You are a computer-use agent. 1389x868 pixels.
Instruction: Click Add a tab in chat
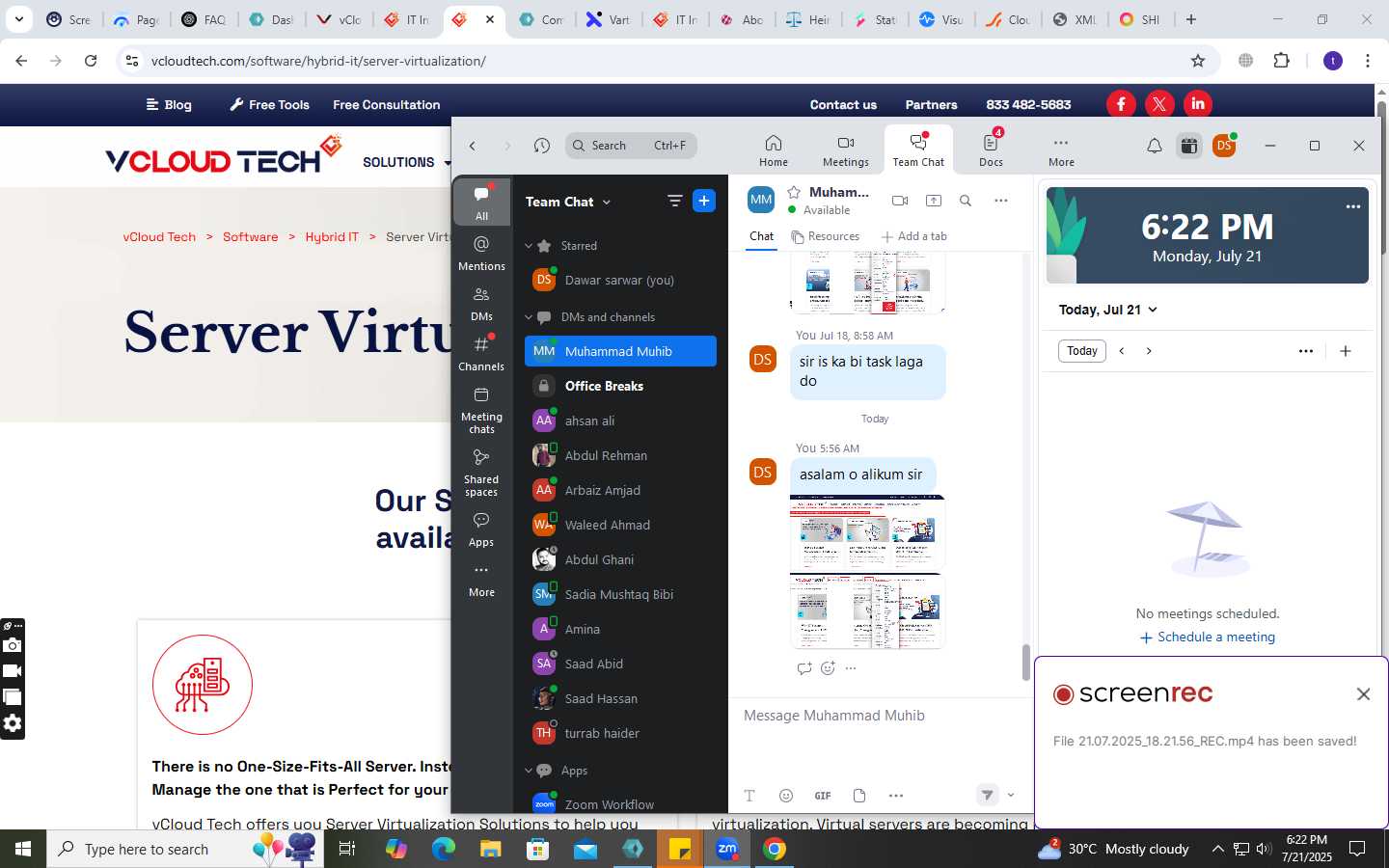(913, 236)
